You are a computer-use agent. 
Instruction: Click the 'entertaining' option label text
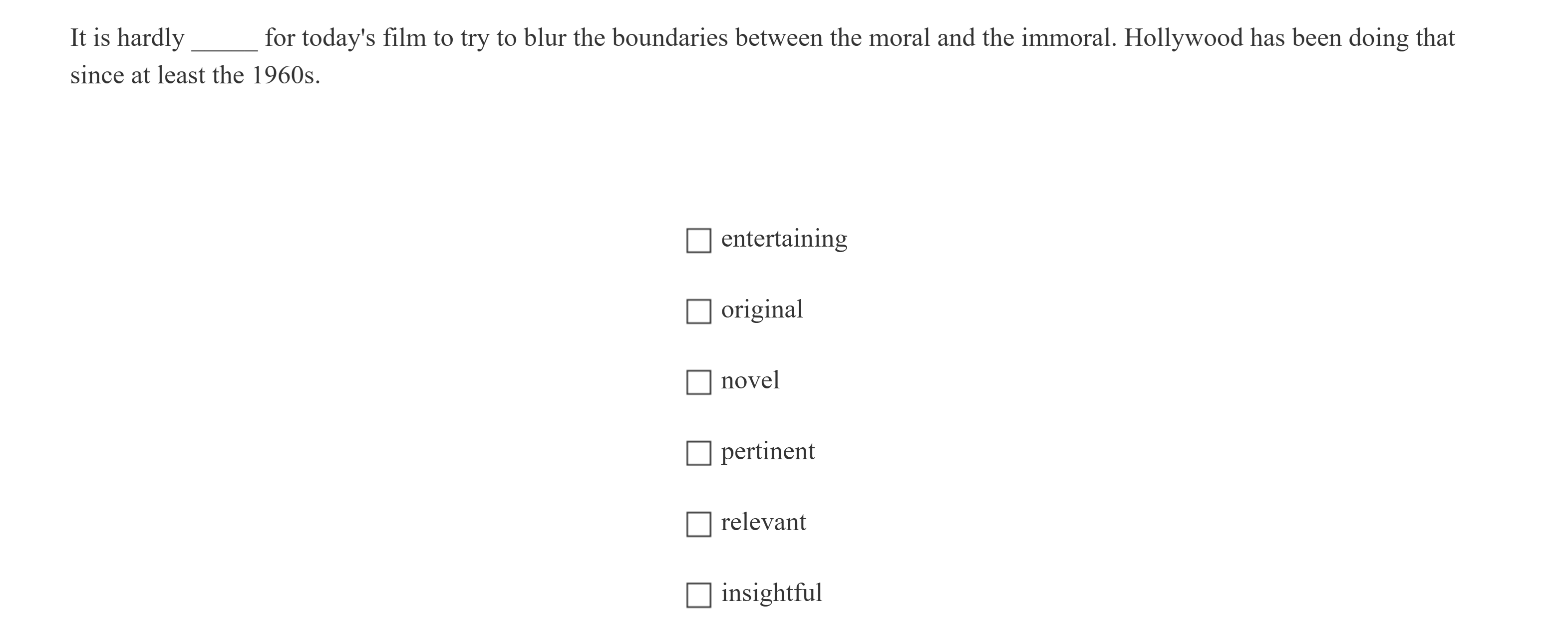pos(783,239)
